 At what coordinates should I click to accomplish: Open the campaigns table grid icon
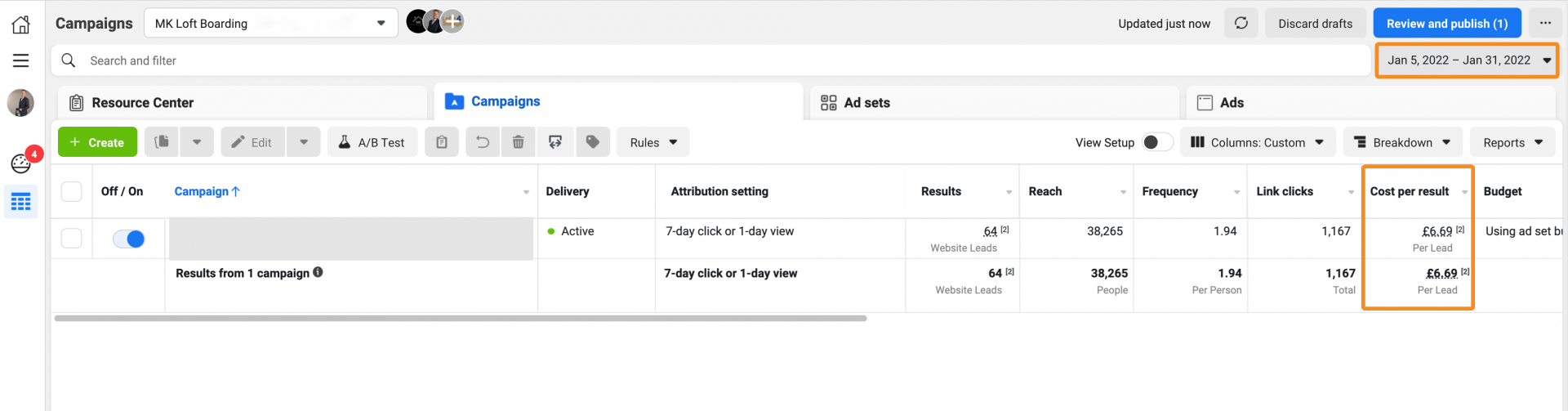tap(21, 202)
